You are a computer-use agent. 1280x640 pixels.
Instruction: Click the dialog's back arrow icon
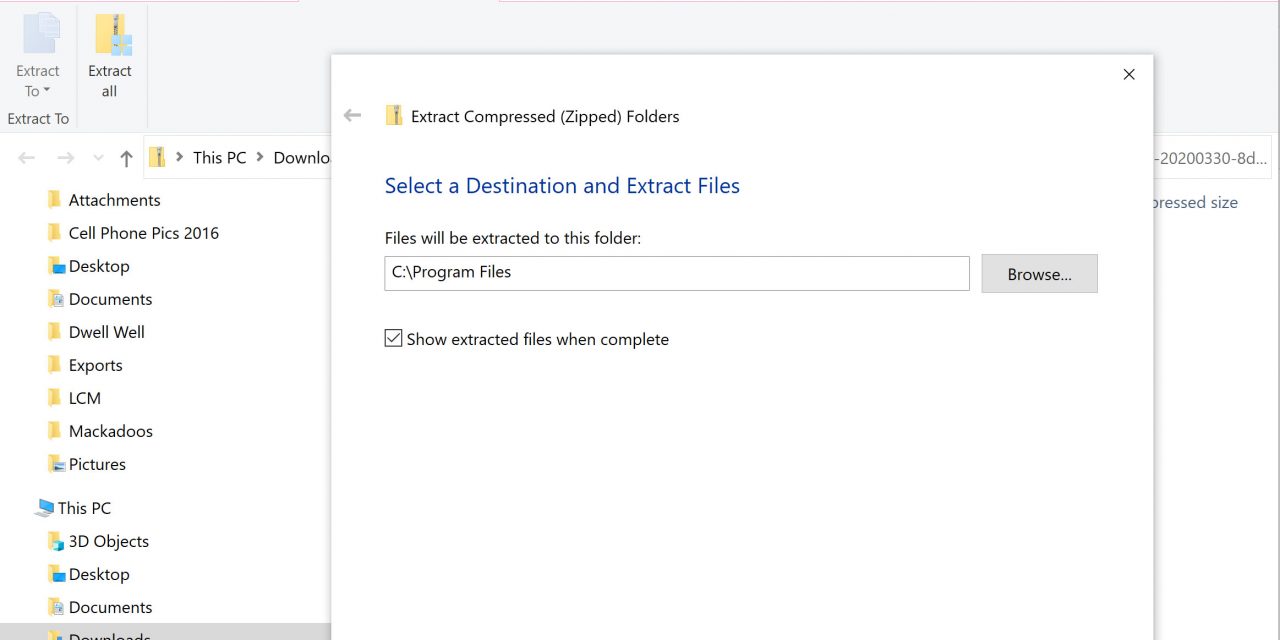(352, 116)
